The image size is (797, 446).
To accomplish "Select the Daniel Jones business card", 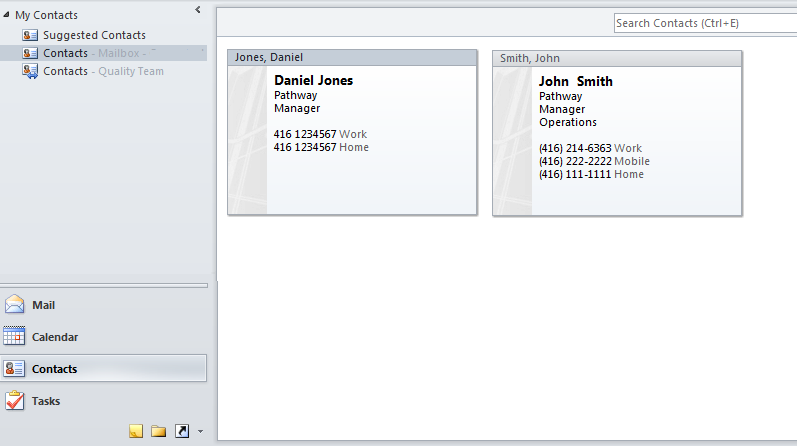I will pyautogui.click(x=352, y=132).
